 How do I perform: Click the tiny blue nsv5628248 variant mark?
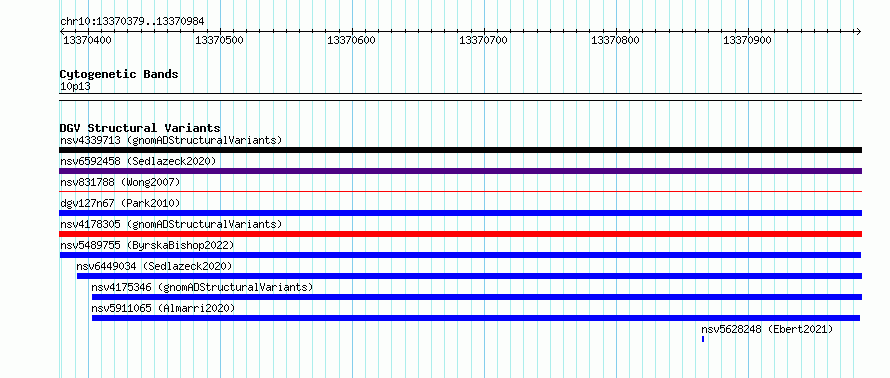click(703, 339)
